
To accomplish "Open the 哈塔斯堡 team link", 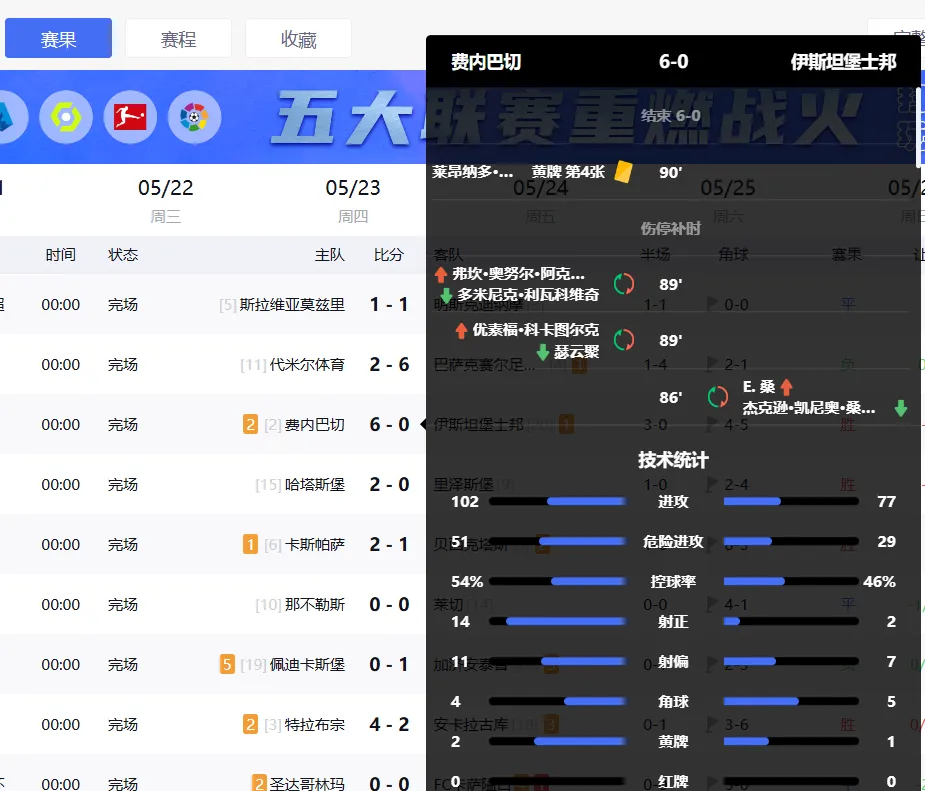I will click(x=314, y=485).
